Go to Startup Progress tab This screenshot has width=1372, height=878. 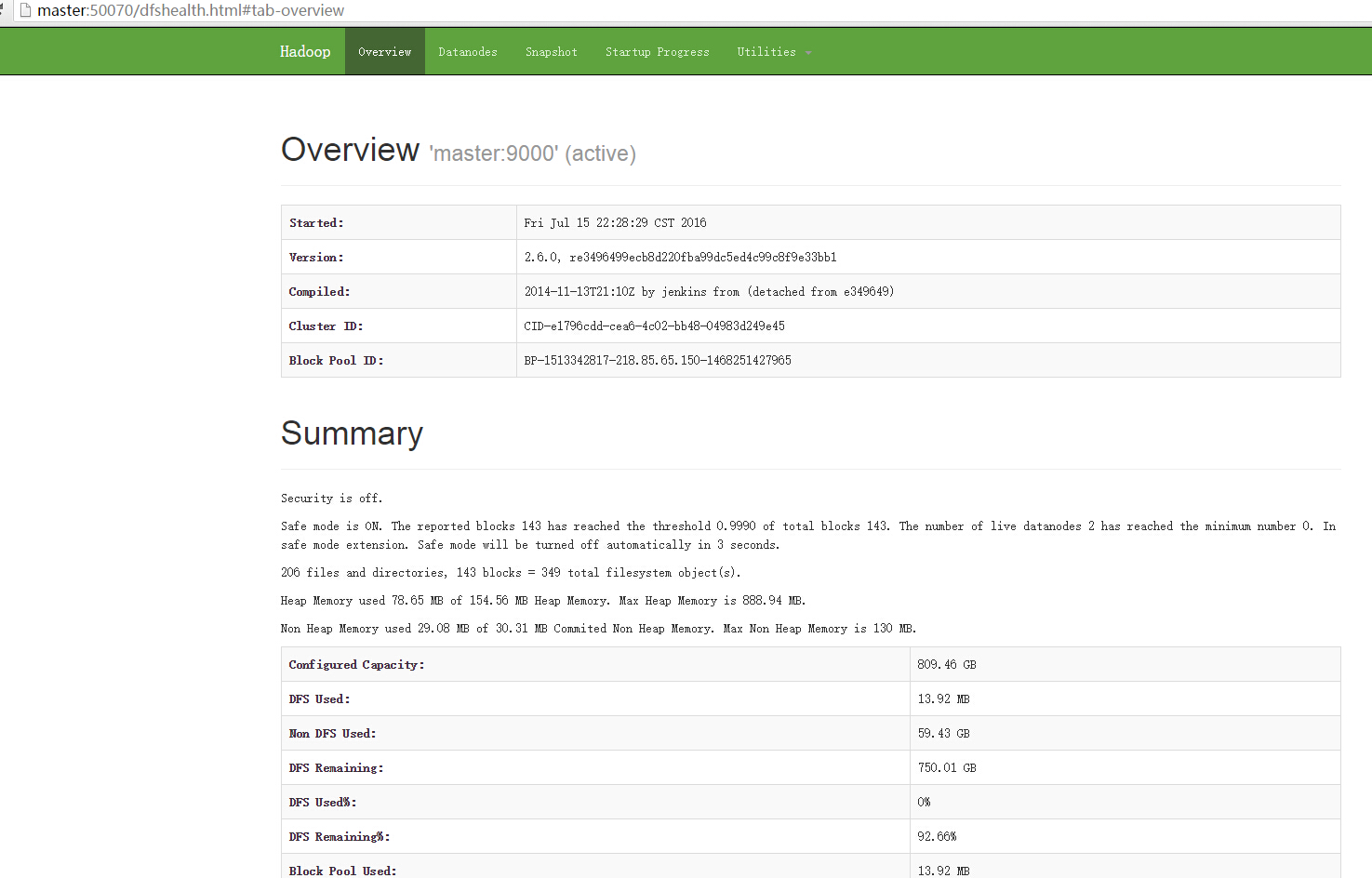(658, 51)
